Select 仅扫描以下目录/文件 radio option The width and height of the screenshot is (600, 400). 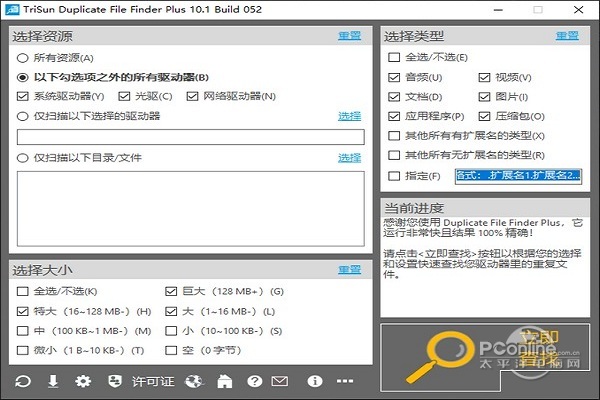(23, 158)
